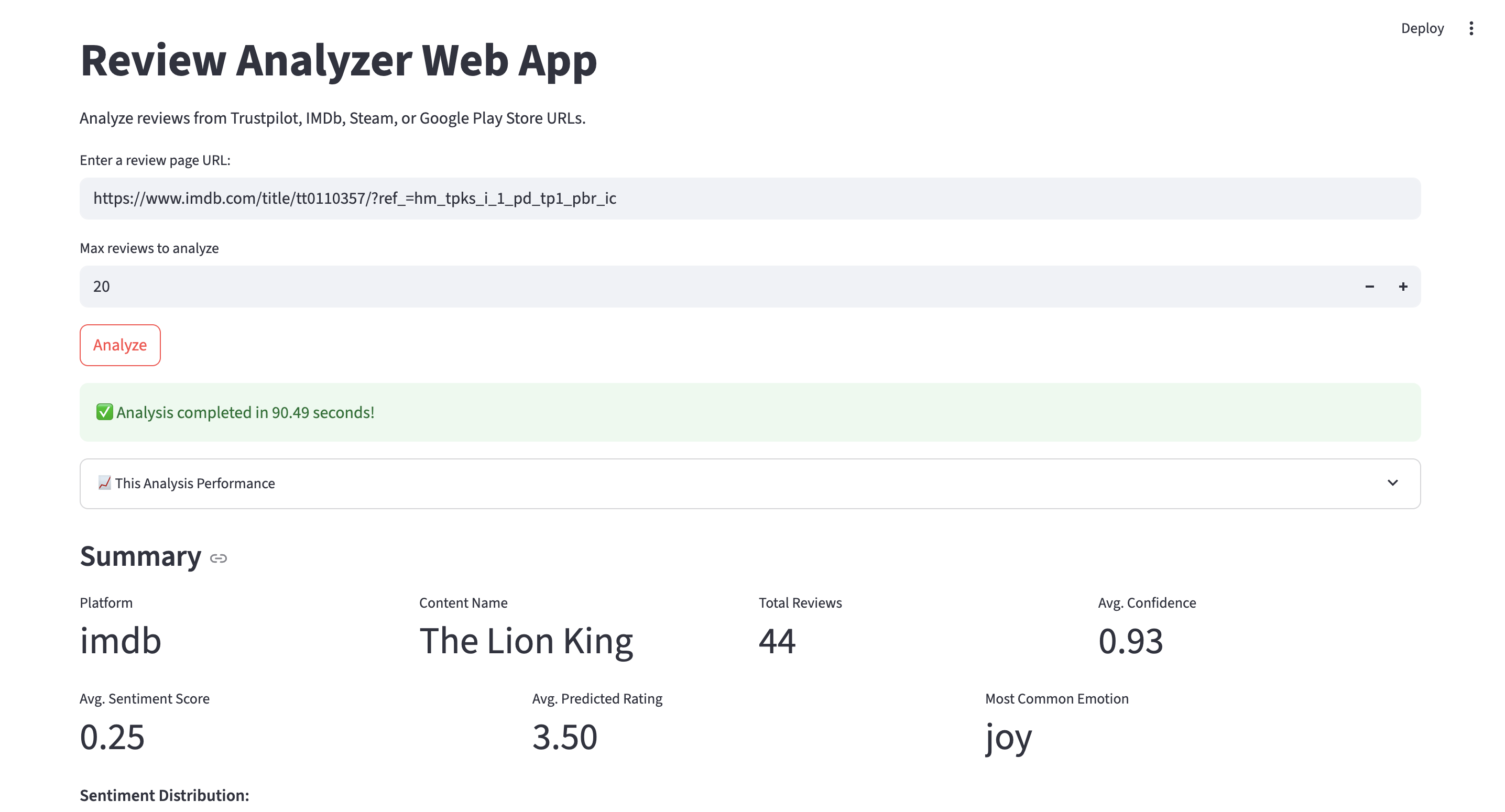Click the three-dot menu beside Deploy
This screenshot has width=1505, height=812.
tap(1471, 27)
